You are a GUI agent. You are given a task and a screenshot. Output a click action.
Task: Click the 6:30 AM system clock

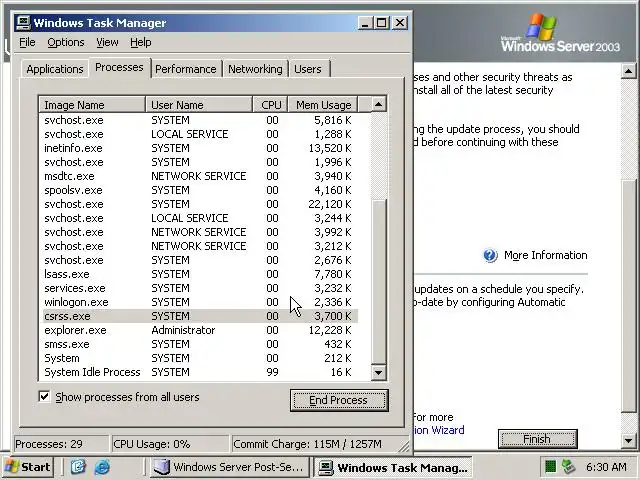click(x=606, y=467)
